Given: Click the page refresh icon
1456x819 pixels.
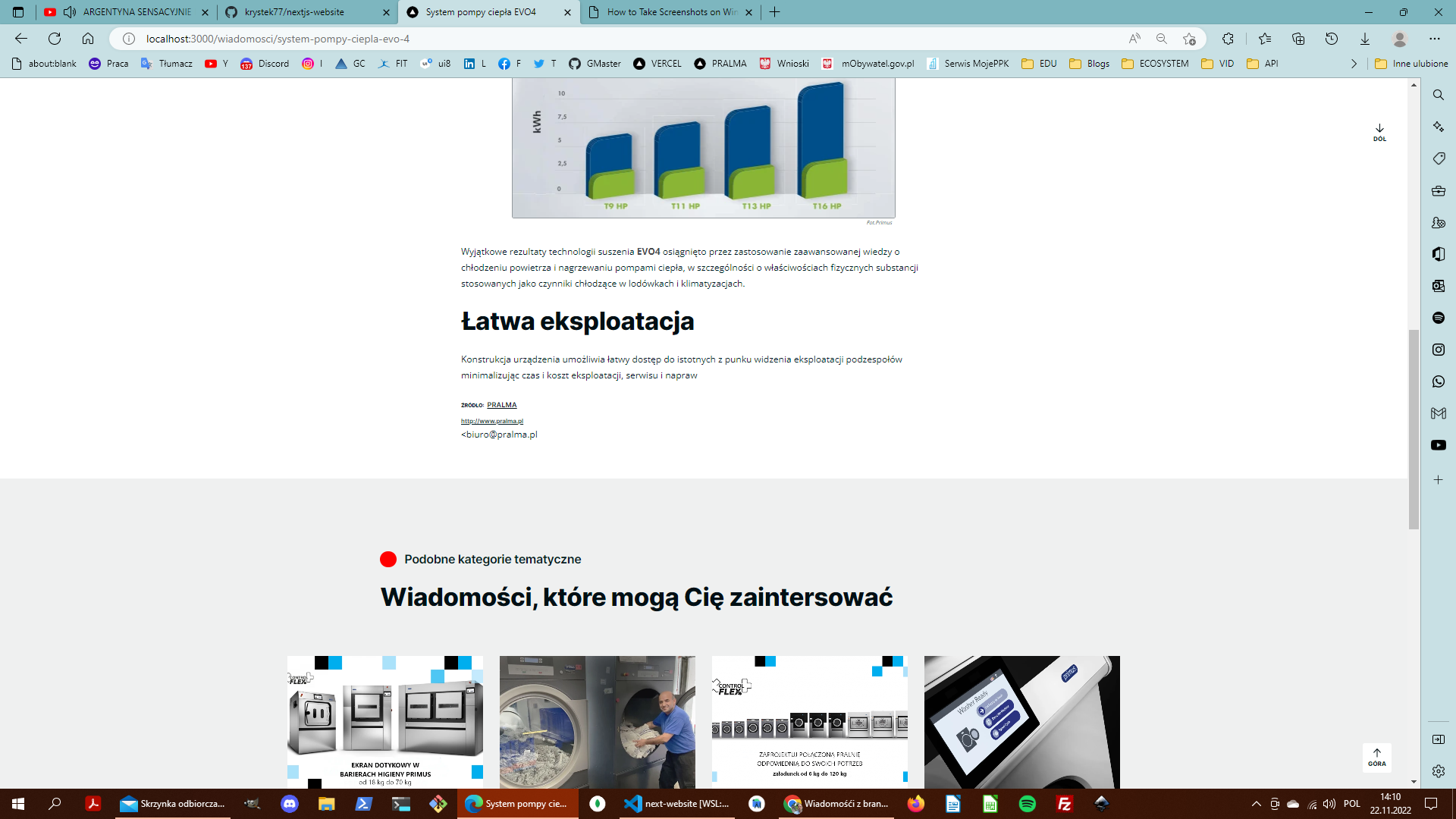Looking at the screenshot, I should pos(55,39).
